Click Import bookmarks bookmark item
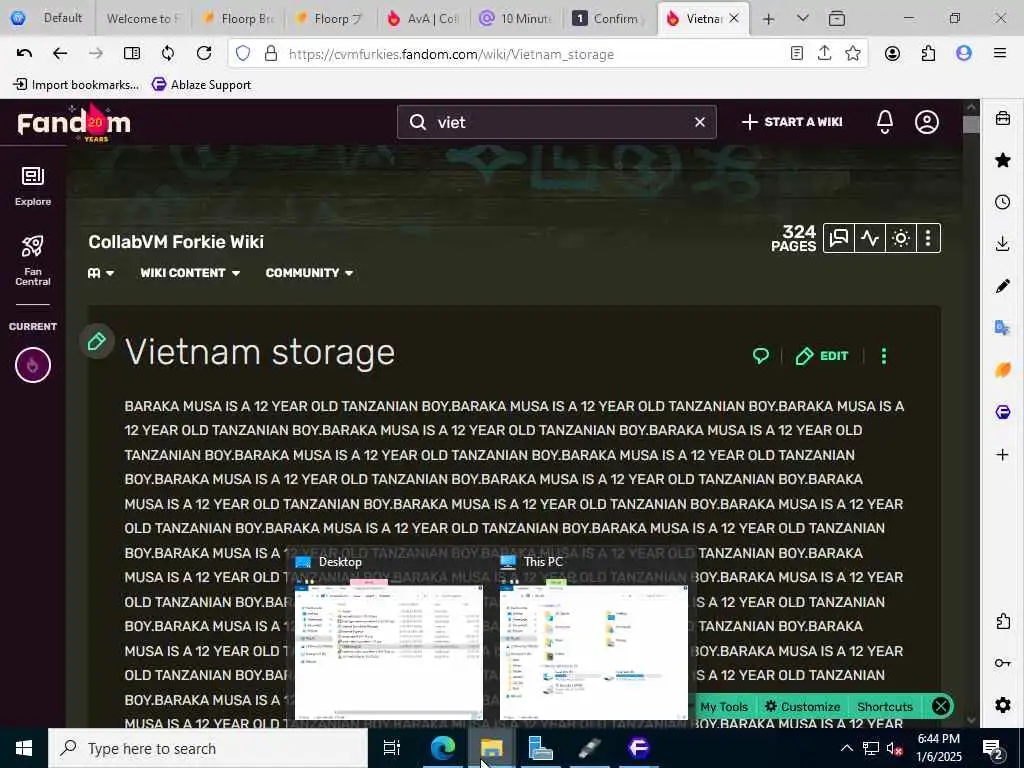 (76, 85)
